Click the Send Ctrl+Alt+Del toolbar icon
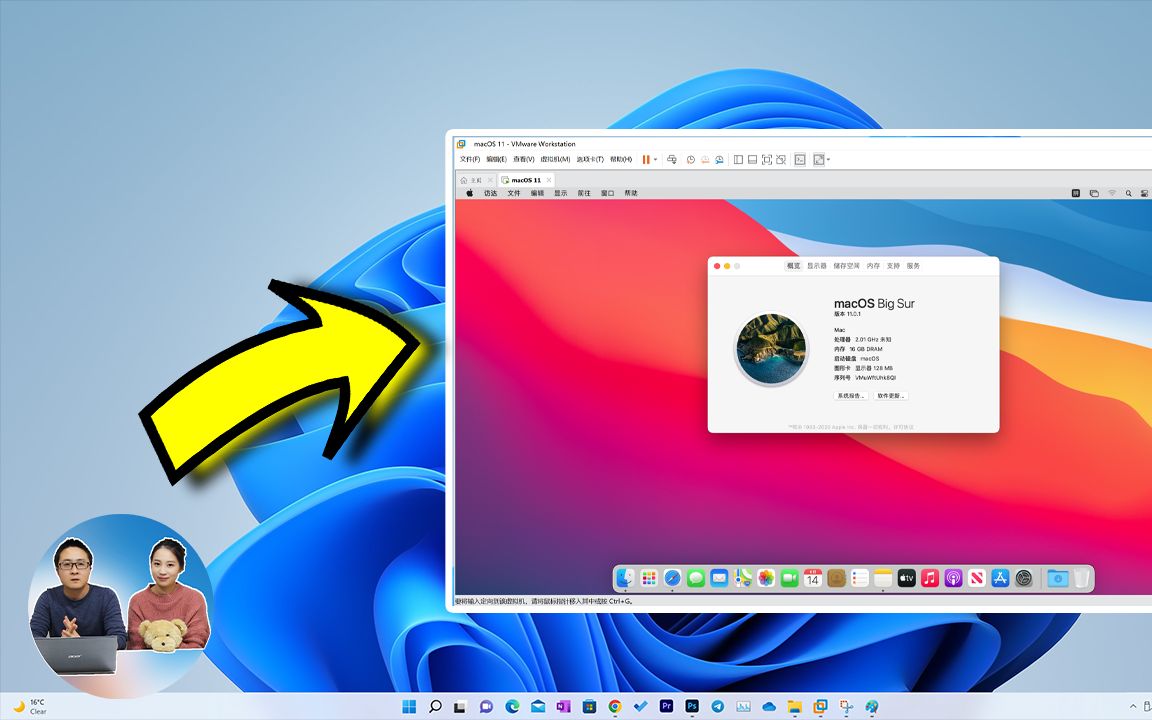Screen dimensions: 1152x720 pyautogui.click(x=672, y=159)
